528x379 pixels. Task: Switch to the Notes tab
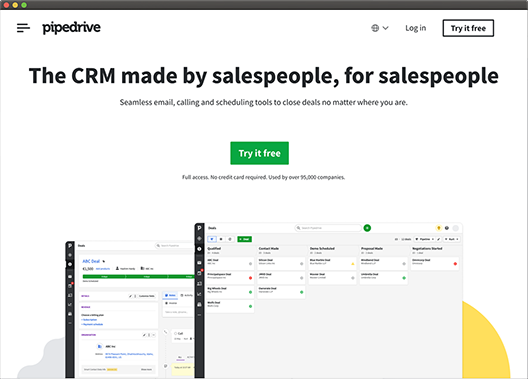click(170, 295)
